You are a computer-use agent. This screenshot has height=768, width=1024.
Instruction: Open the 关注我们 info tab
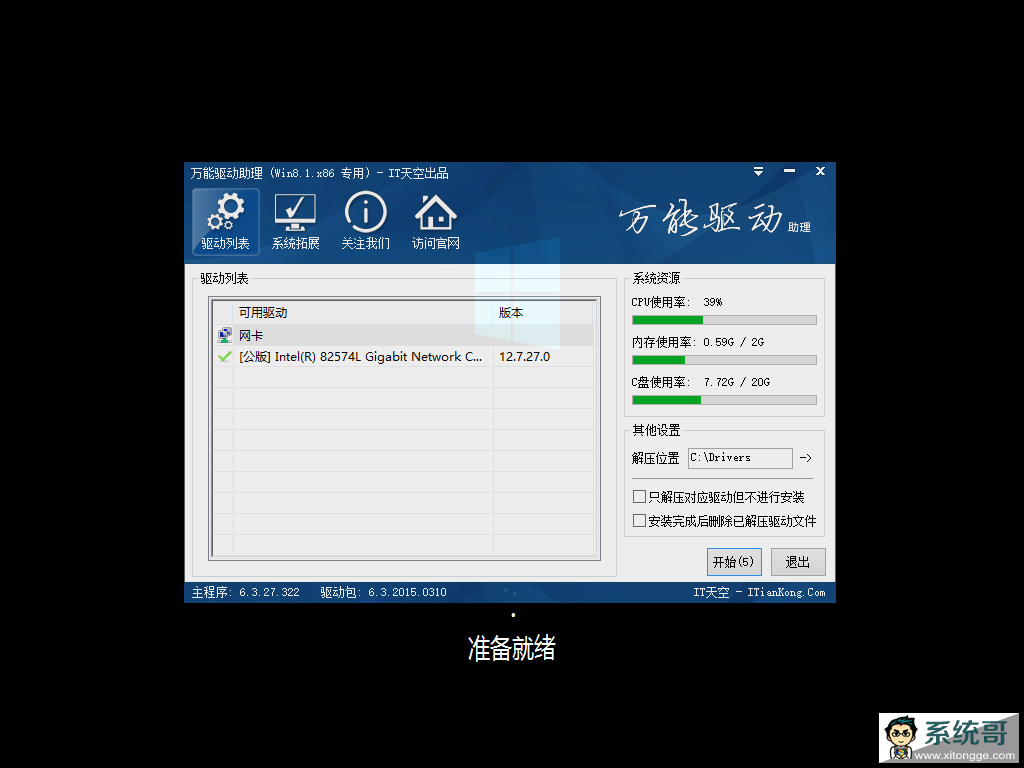(x=365, y=221)
